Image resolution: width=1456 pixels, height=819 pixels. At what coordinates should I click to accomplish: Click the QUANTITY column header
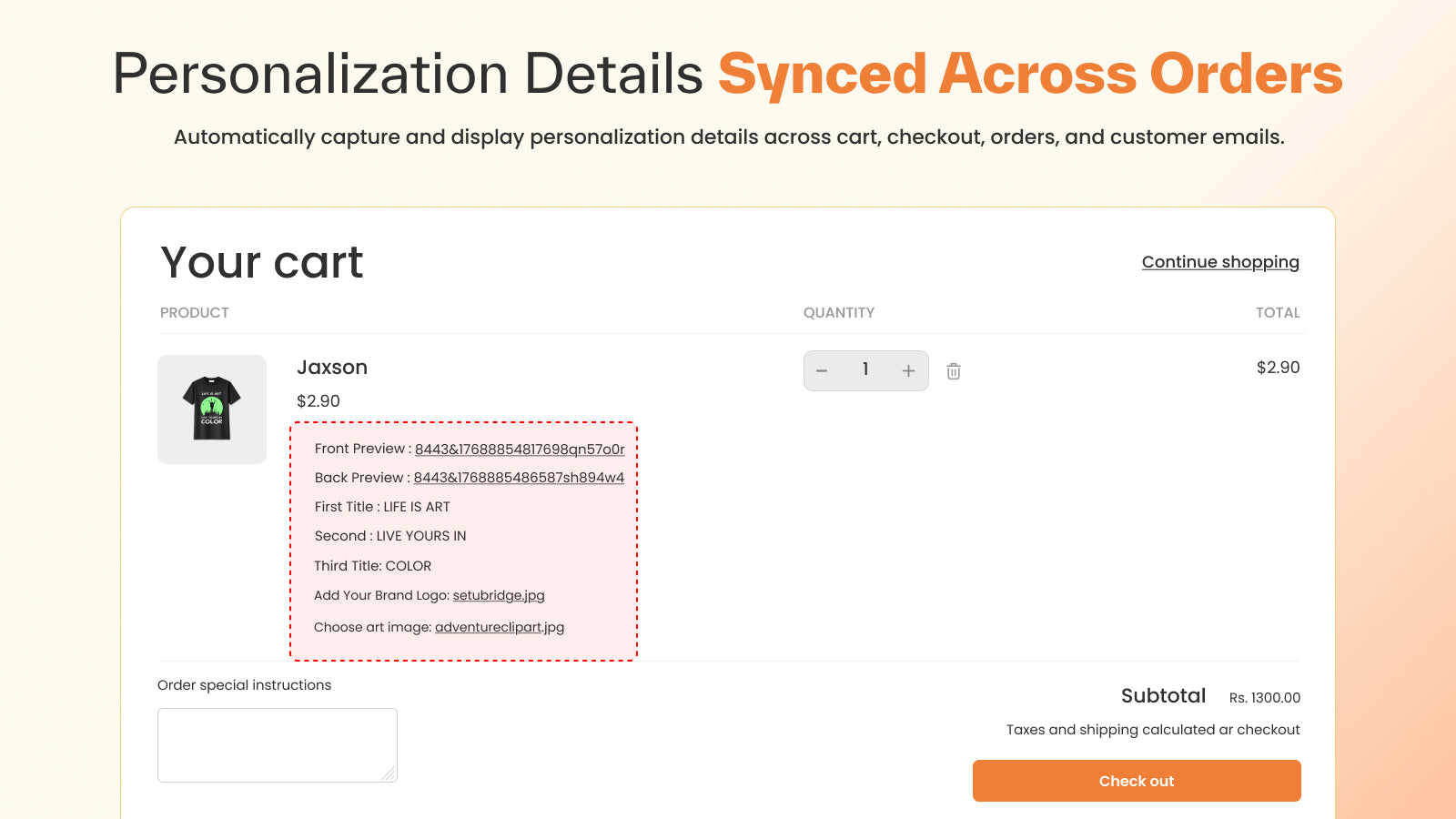(x=838, y=312)
